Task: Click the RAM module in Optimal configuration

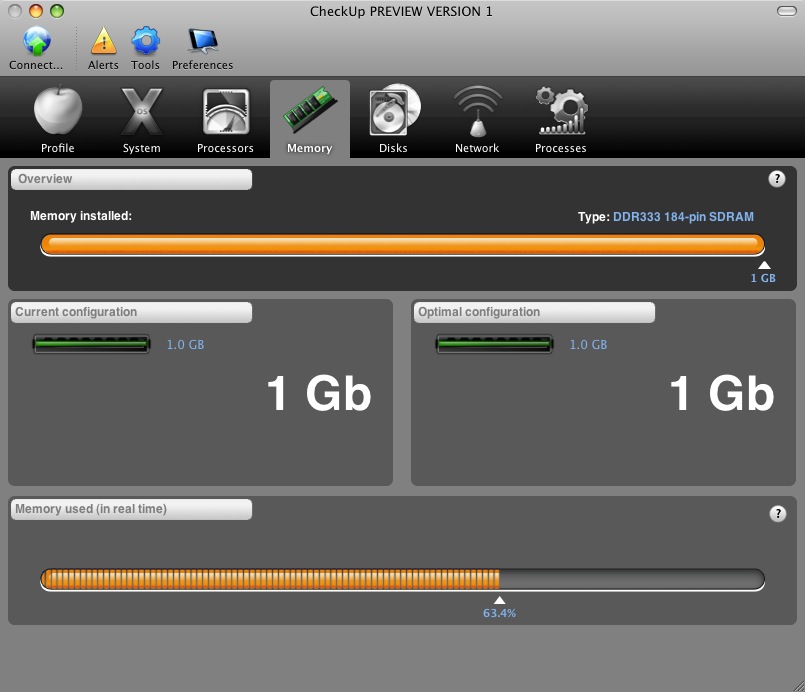Action: (494, 344)
